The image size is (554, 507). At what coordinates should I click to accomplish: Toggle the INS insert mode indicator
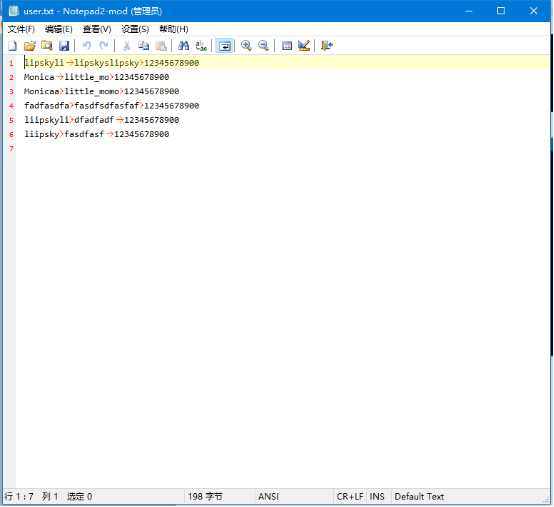pyautogui.click(x=377, y=497)
